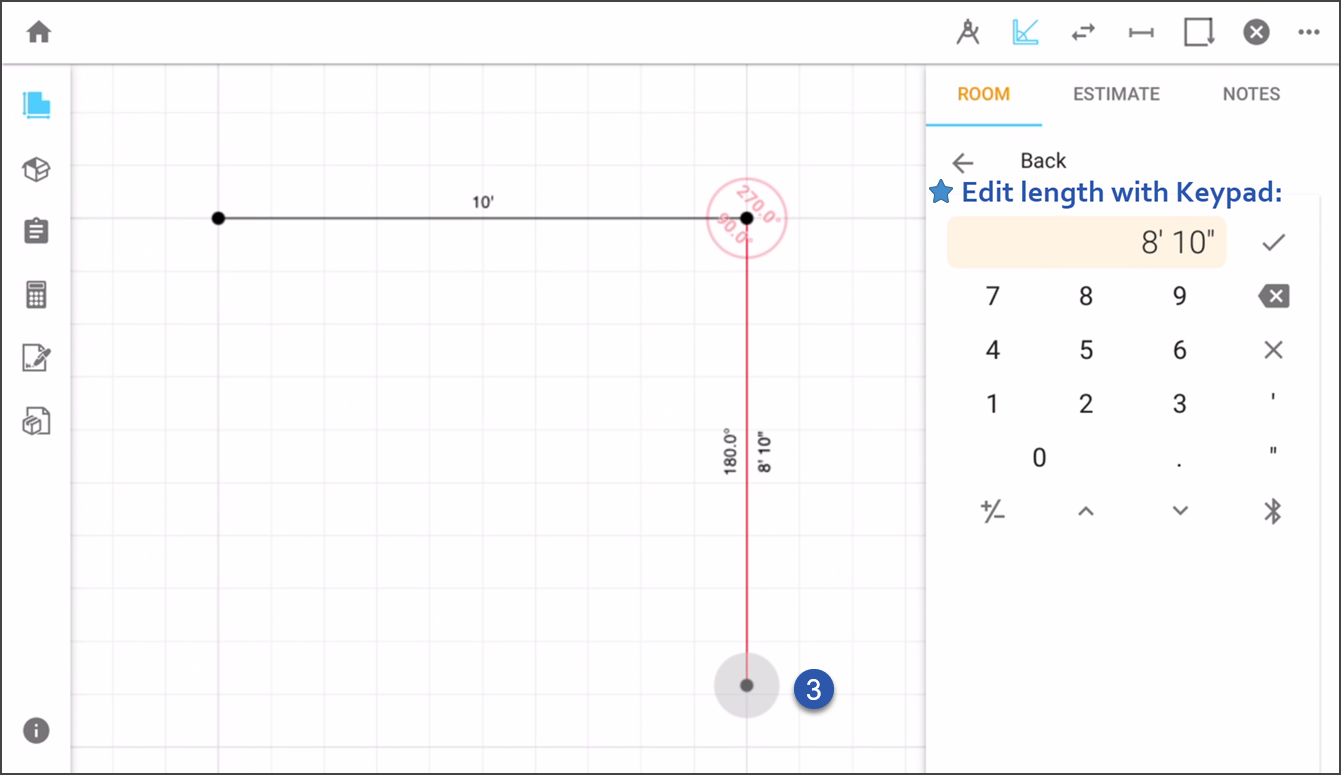
Task: Tap the inches mark key
Action: click(x=1273, y=454)
